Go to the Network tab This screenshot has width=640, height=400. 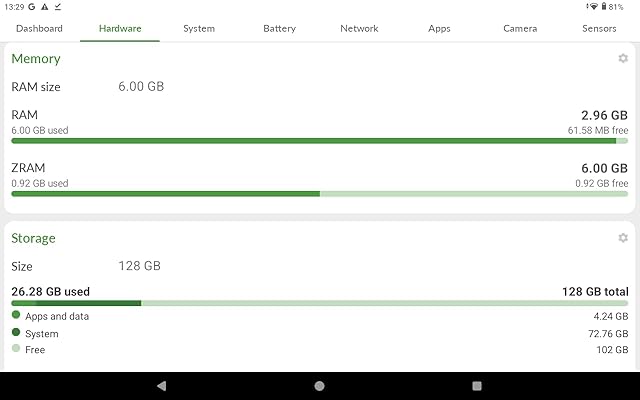click(359, 29)
